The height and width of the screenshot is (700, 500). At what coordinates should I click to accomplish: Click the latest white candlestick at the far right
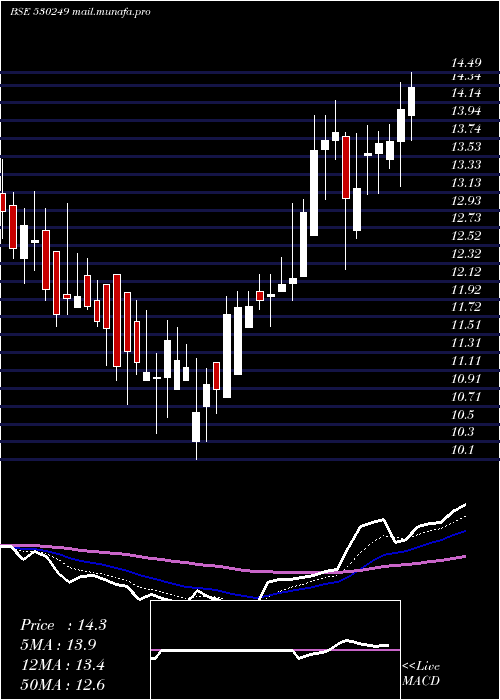(x=411, y=101)
